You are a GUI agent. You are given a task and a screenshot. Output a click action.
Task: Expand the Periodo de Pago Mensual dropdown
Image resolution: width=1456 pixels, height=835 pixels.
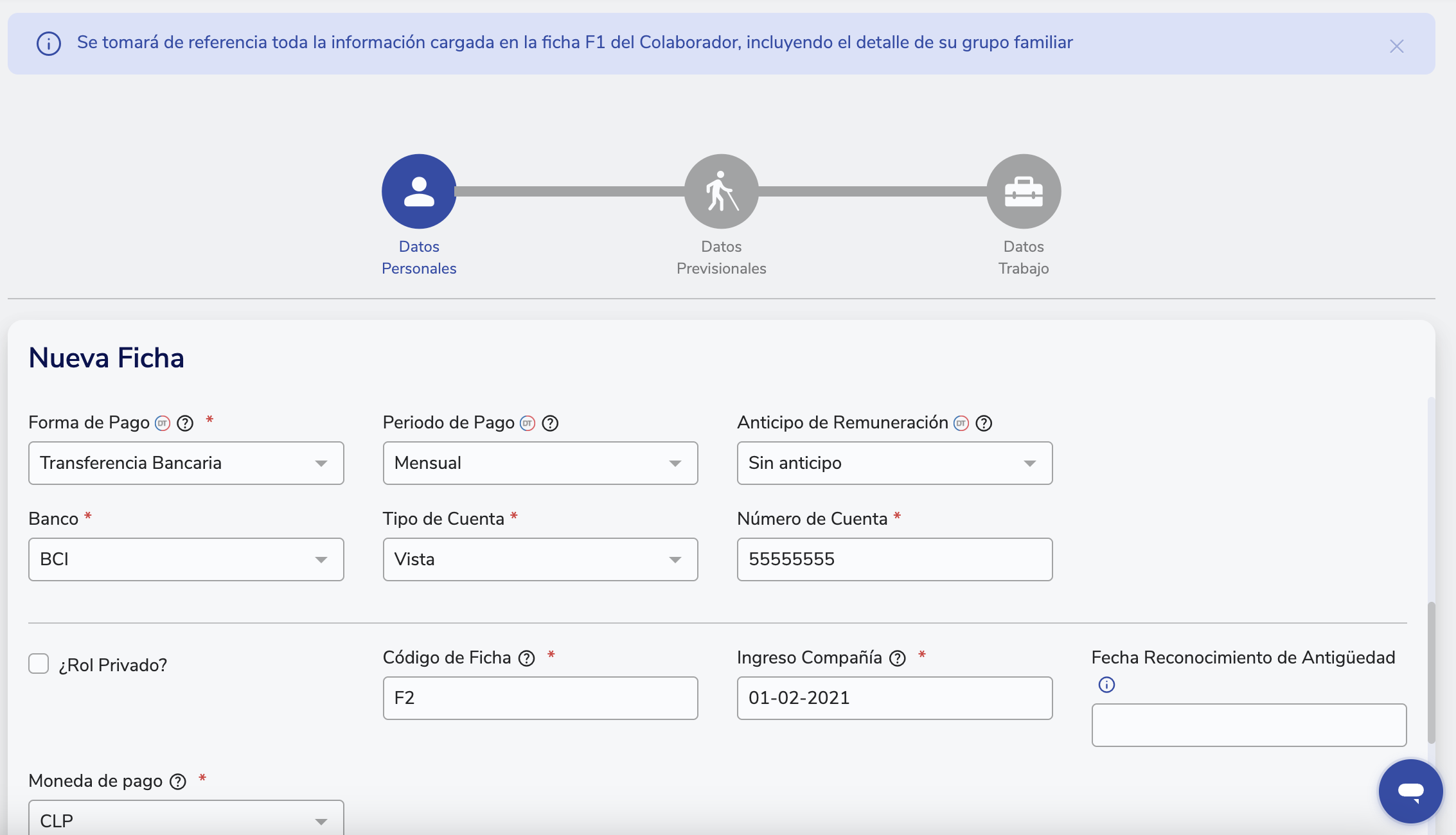[x=540, y=463]
